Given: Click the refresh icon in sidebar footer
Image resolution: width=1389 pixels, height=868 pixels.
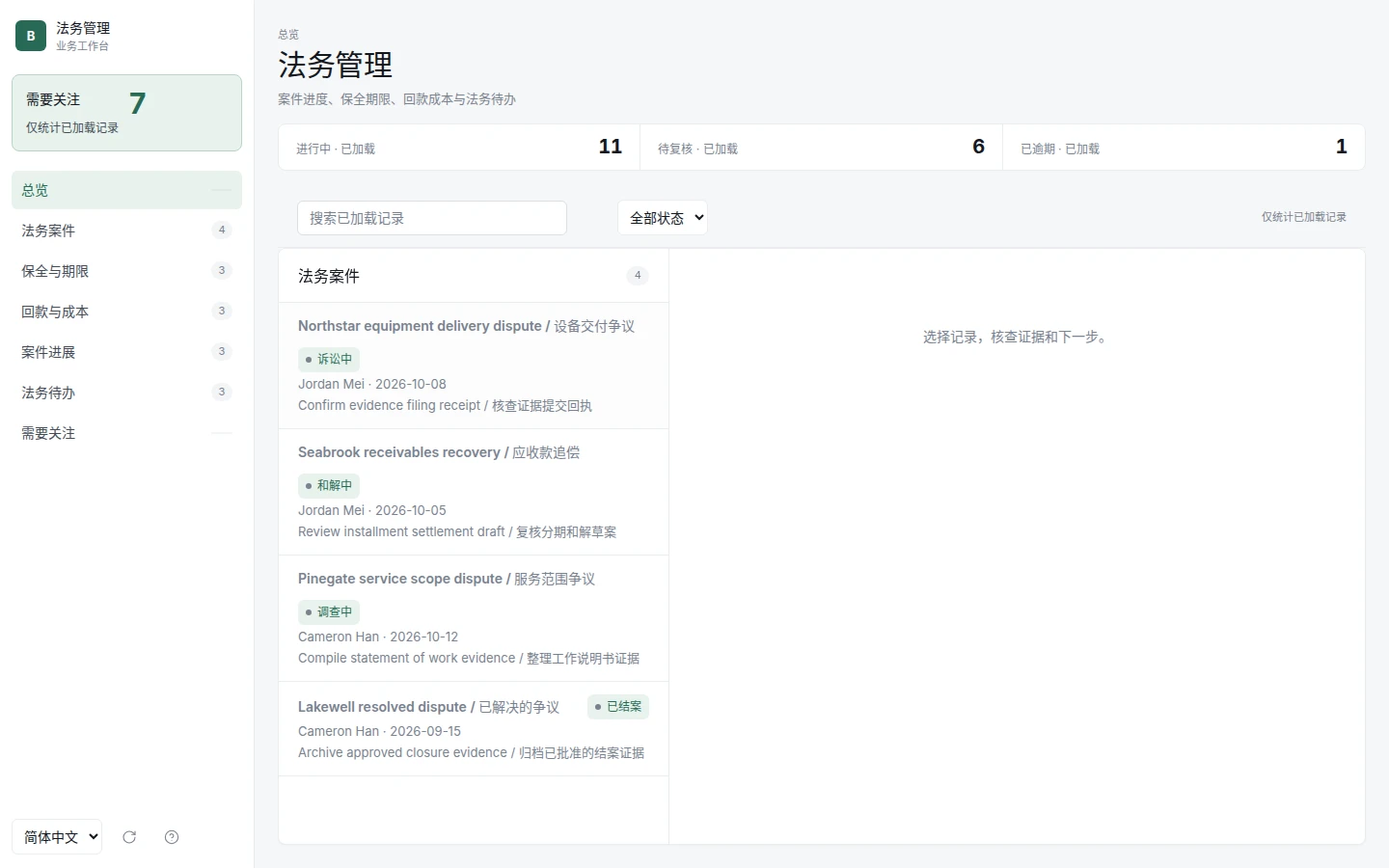Looking at the screenshot, I should [x=129, y=837].
